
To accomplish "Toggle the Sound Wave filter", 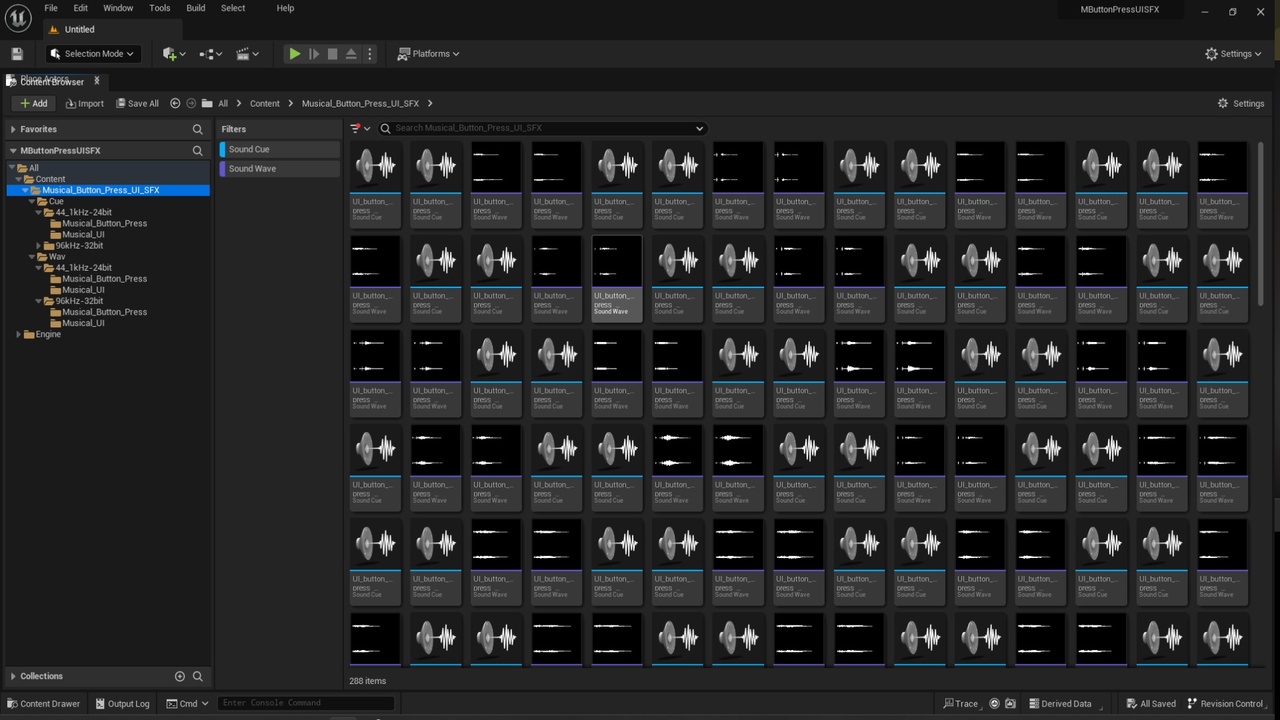I will [x=279, y=169].
